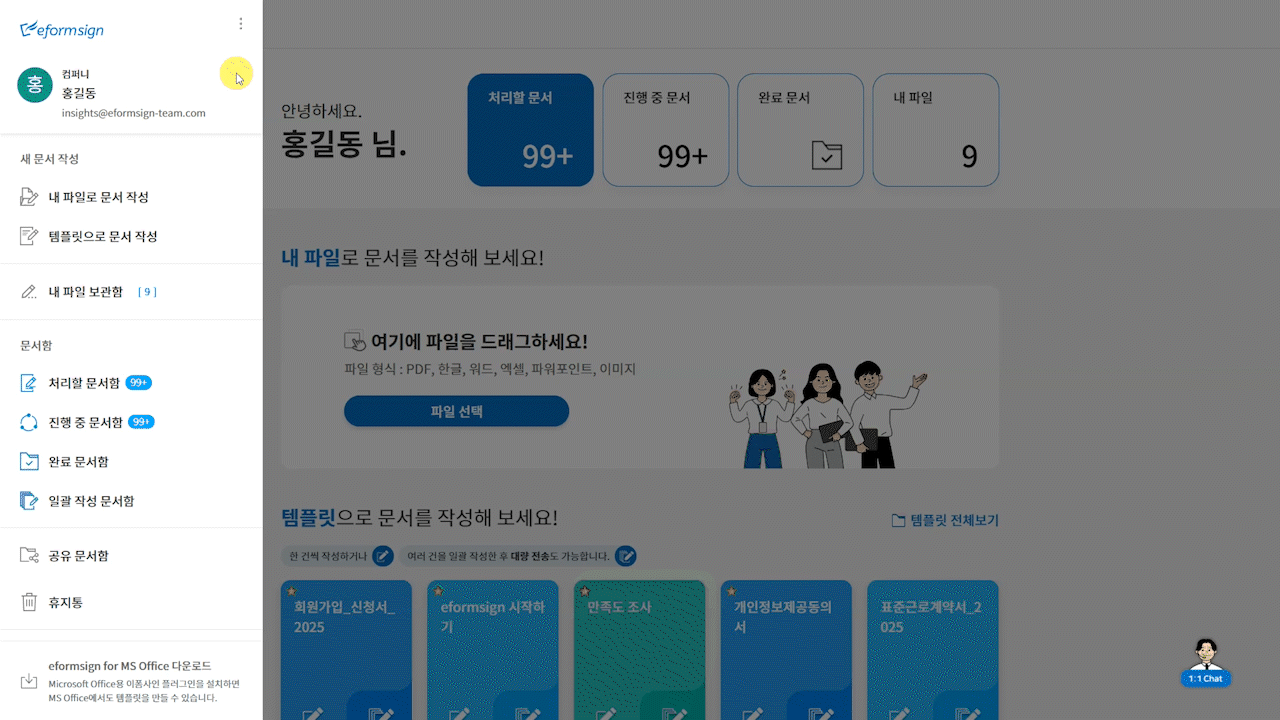Open the three-dot menu beside eformsign logo
Viewport: 1280px width, 720px height.
tap(240, 24)
